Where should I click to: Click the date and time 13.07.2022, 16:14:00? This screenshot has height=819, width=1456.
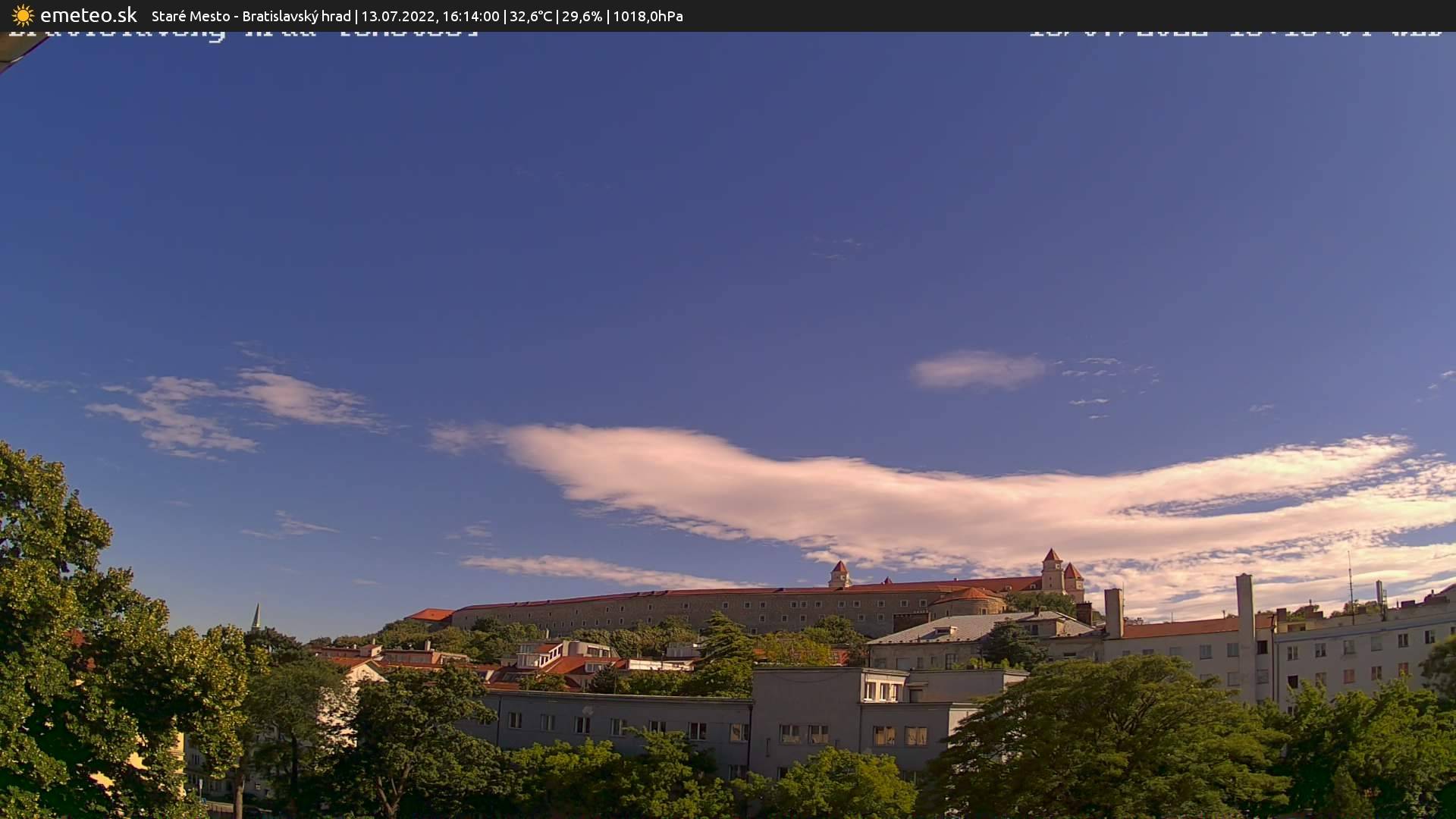[430, 16]
